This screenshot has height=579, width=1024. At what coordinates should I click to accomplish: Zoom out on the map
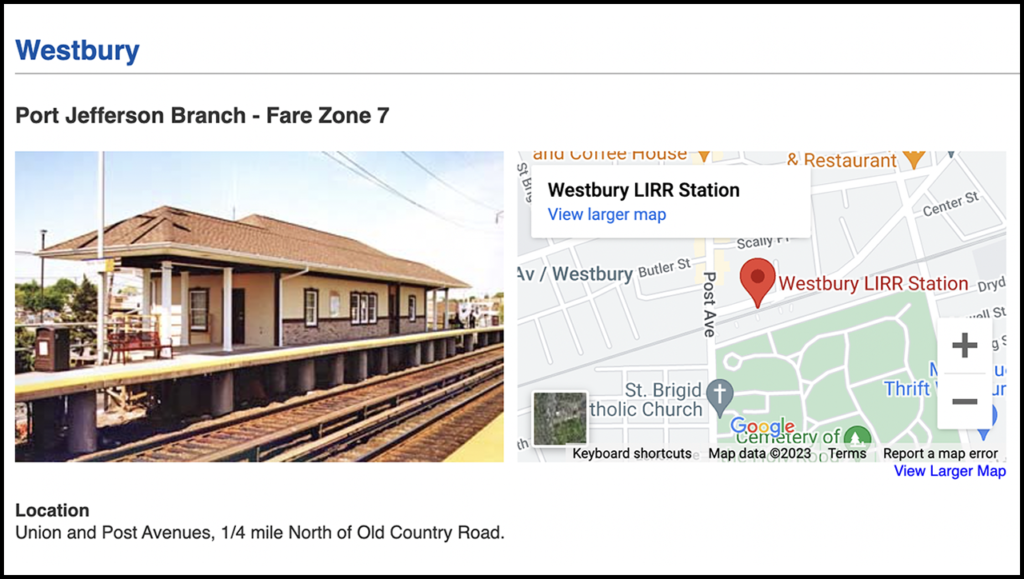(964, 401)
